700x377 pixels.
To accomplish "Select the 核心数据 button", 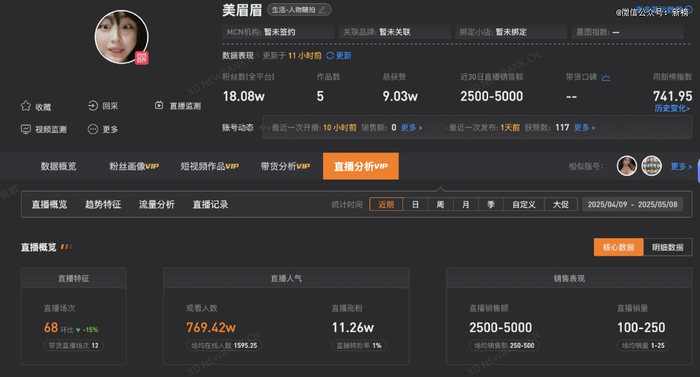I will coord(618,247).
